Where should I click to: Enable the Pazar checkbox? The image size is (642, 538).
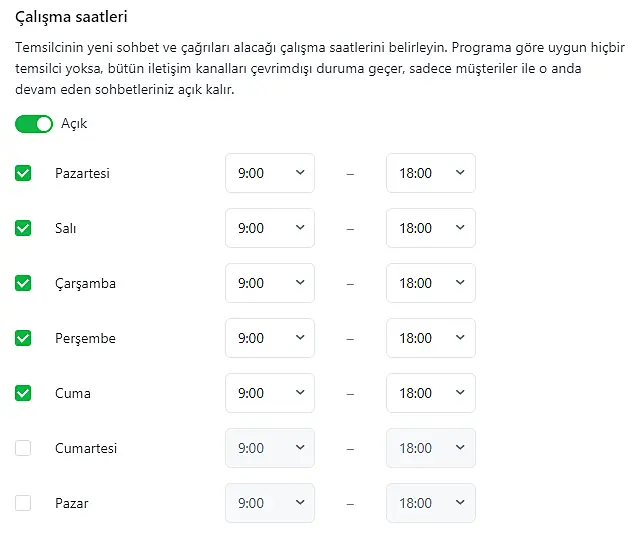tap(23, 503)
